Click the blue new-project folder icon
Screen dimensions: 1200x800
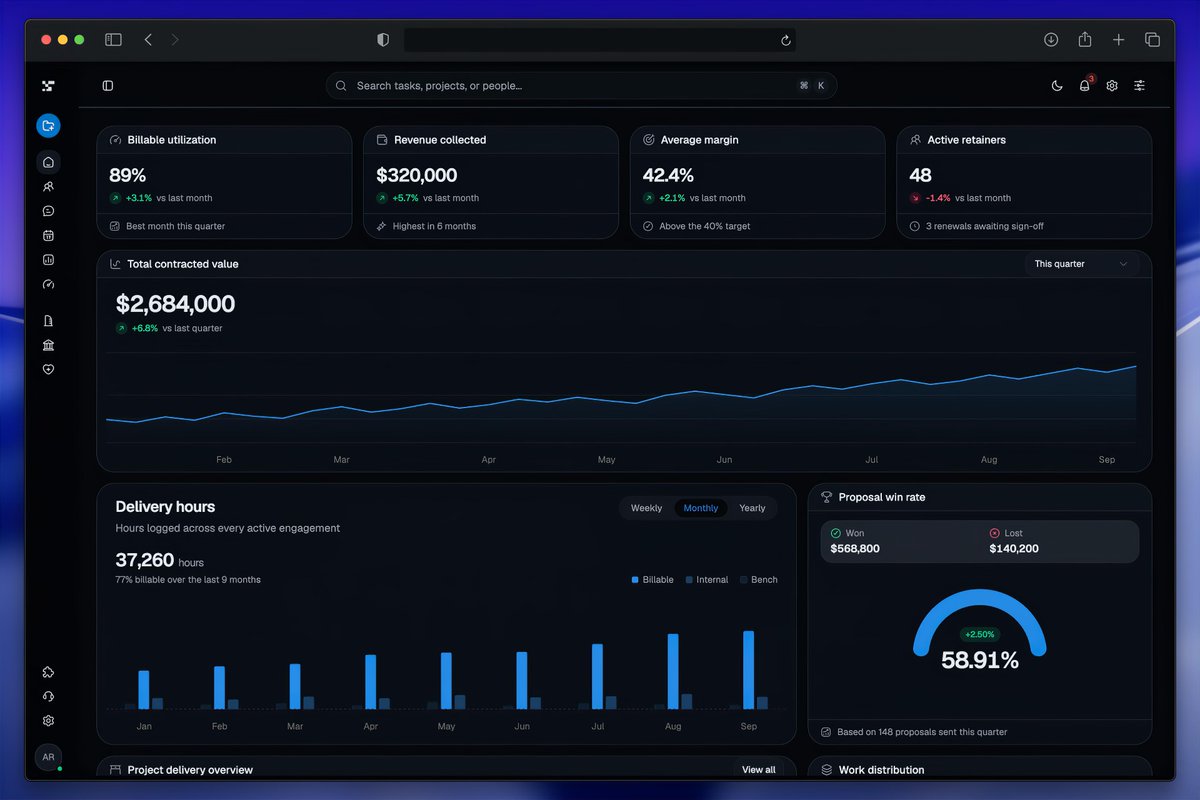pos(48,126)
